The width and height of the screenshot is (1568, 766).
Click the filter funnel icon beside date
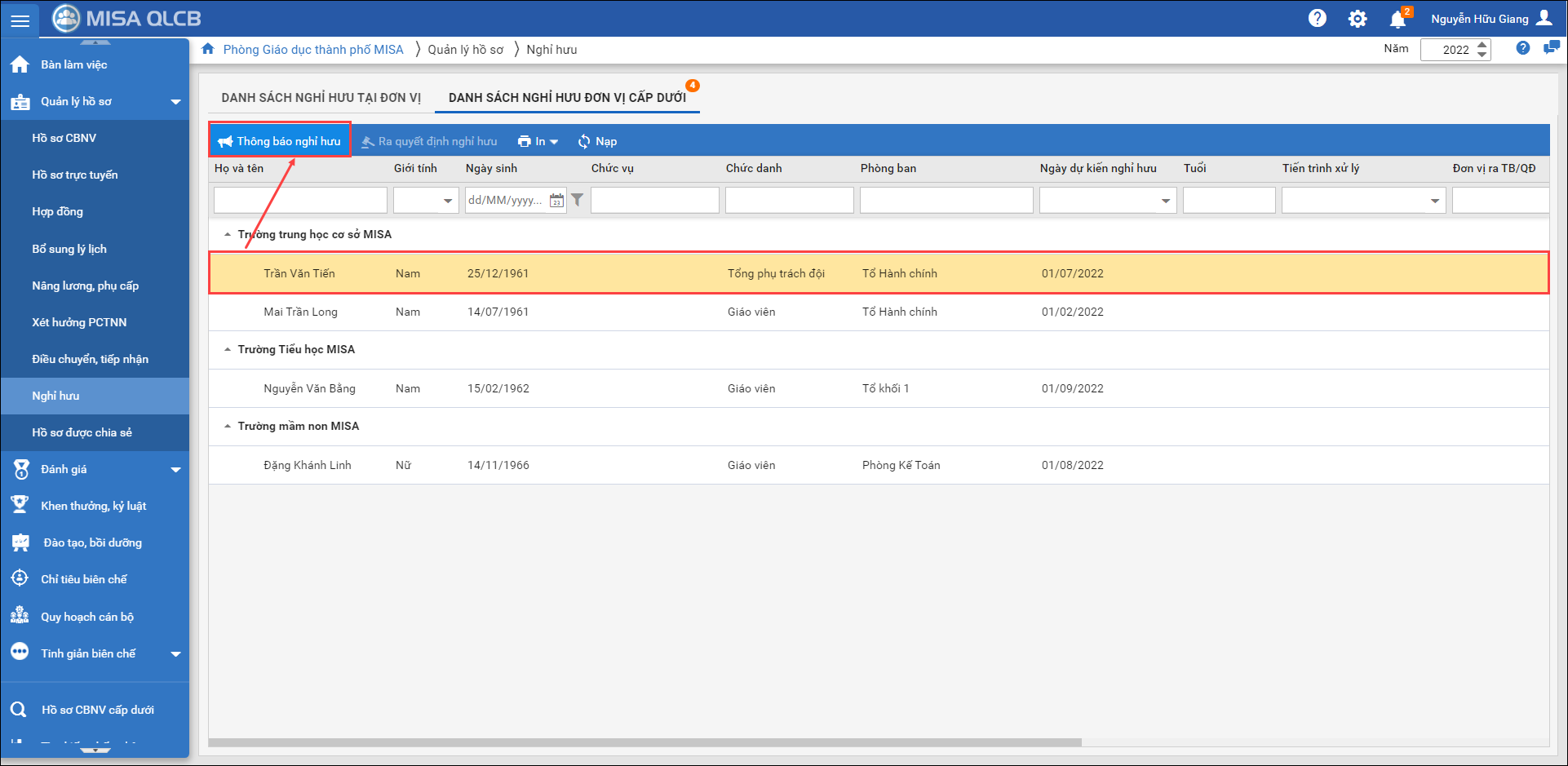[578, 200]
